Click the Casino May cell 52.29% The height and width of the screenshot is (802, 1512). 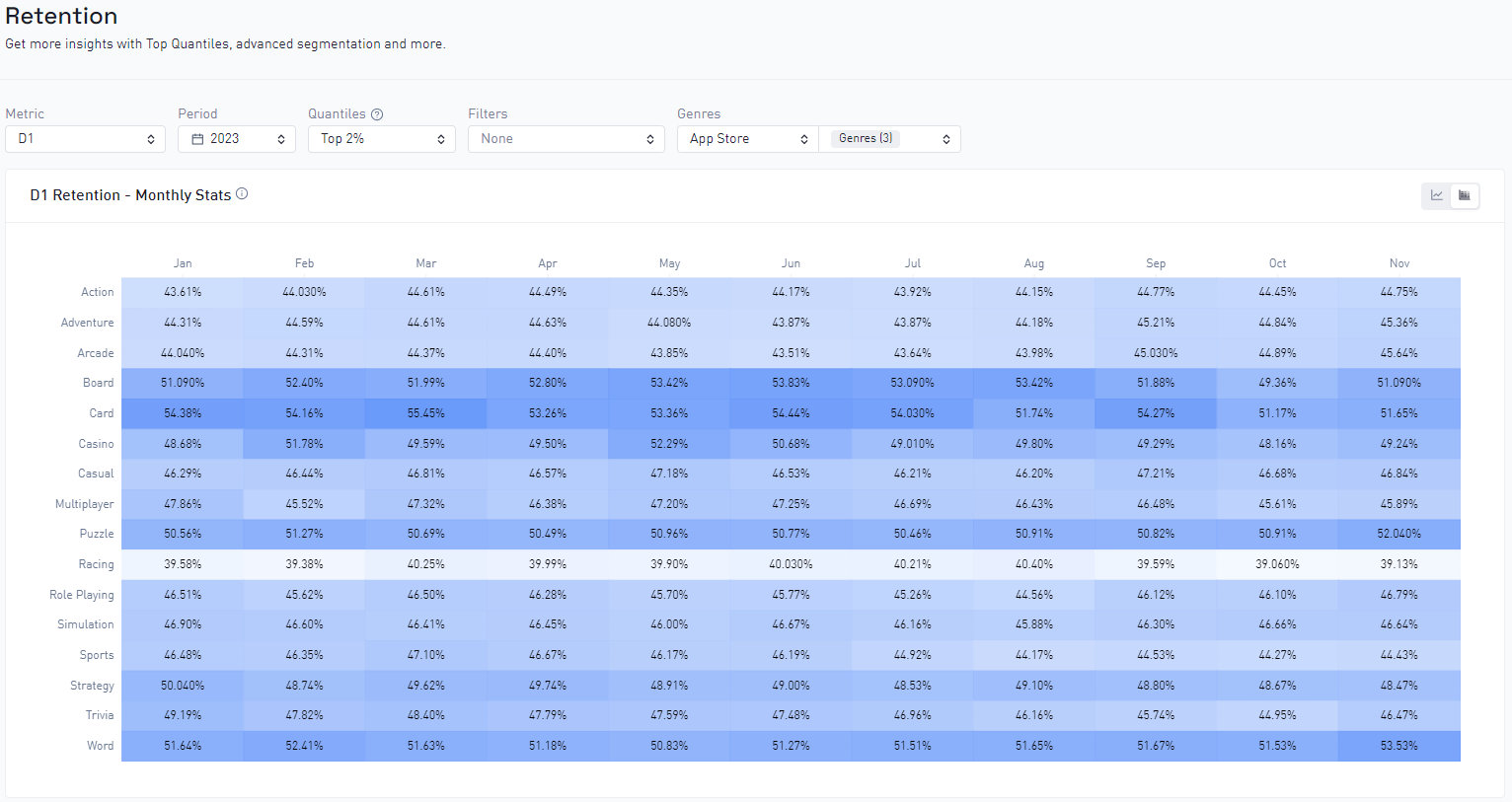point(669,444)
